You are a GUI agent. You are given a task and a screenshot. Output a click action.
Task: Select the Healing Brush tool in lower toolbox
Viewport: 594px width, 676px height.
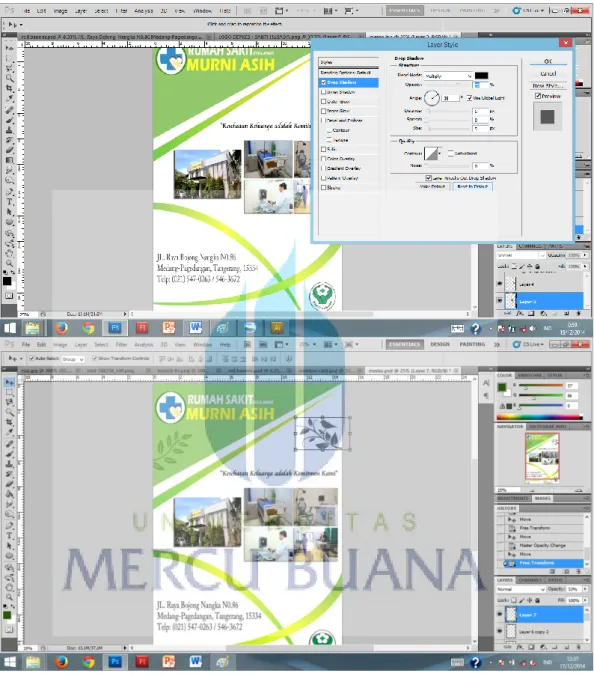tap(9, 444)
